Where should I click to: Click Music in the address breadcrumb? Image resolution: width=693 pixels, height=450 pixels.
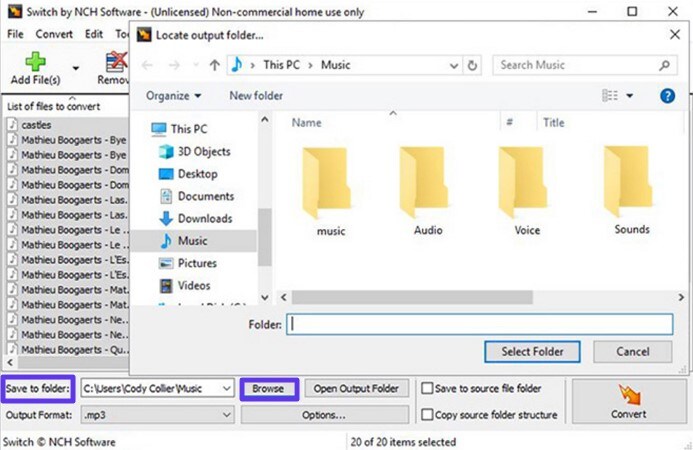(x=335, y=65)
